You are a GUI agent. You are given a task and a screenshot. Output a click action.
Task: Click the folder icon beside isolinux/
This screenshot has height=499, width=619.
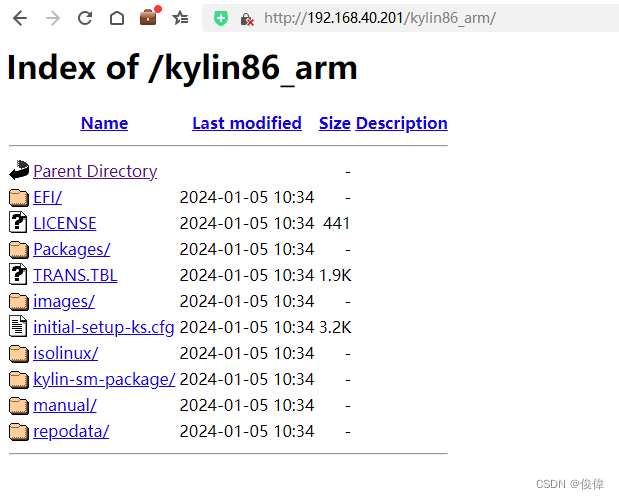point(19,354)
